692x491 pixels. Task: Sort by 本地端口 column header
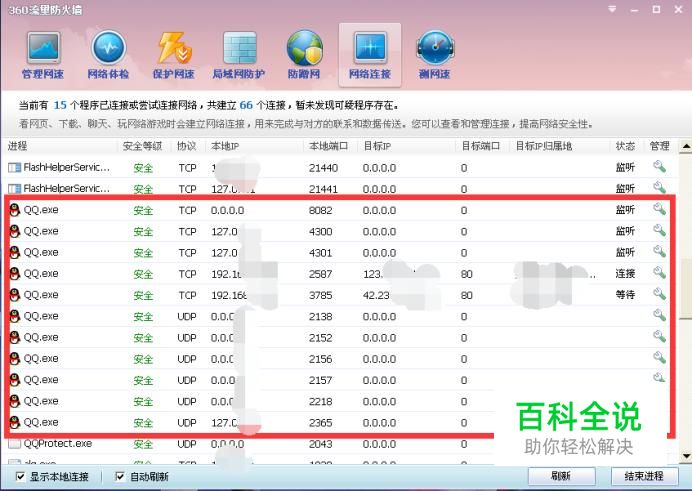(329, 146)
